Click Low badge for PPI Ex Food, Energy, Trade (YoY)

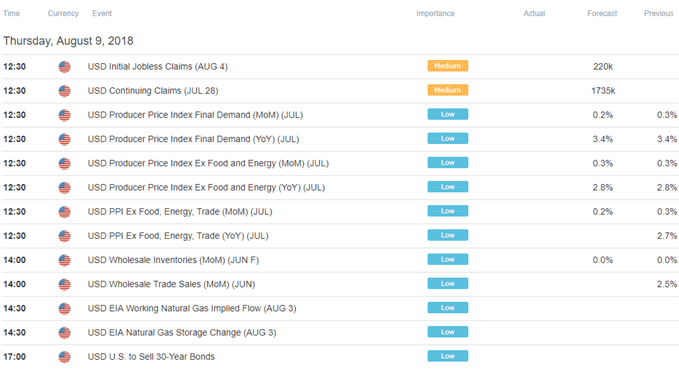(x=448, y=235)
